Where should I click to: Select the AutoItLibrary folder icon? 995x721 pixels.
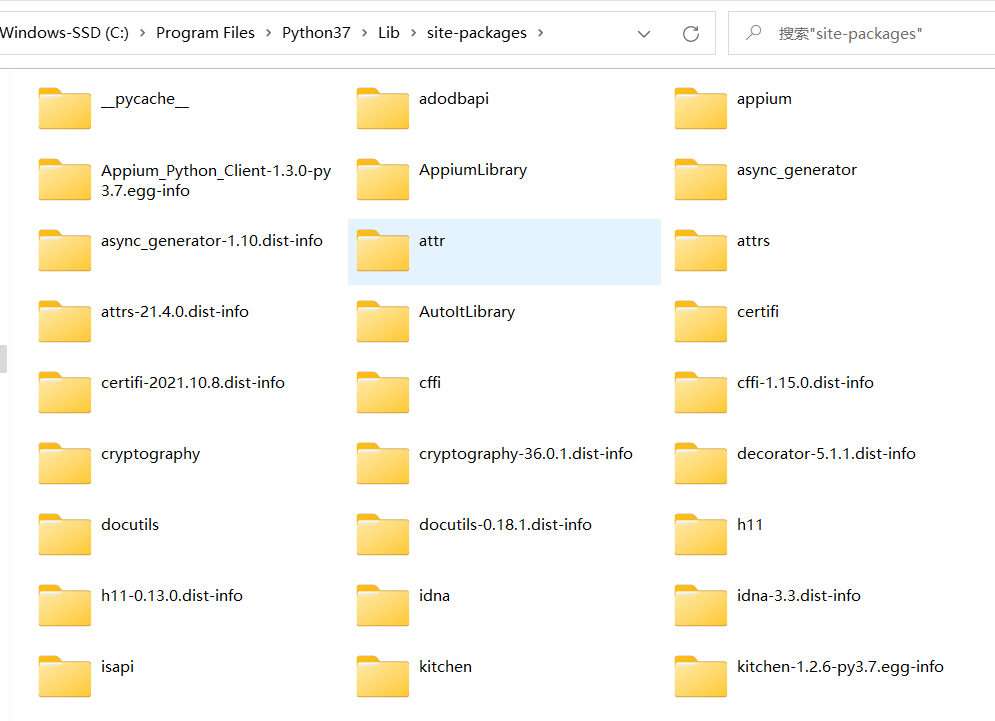(383, 322)
